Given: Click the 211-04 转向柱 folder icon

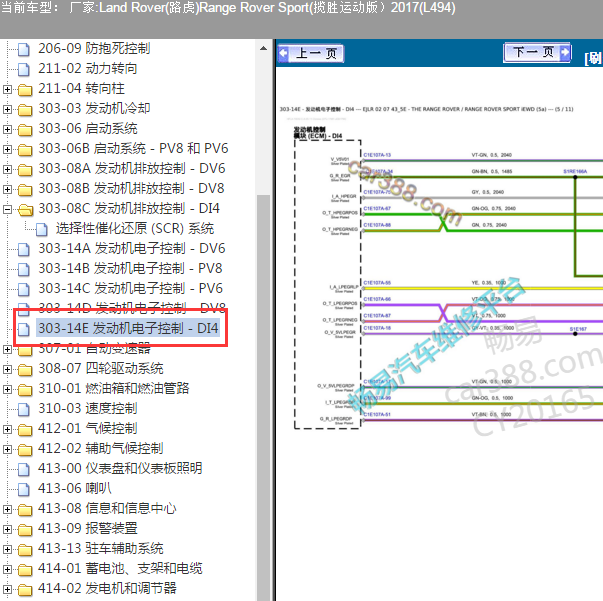Looking at the screenshot, I should coord(25,89).
